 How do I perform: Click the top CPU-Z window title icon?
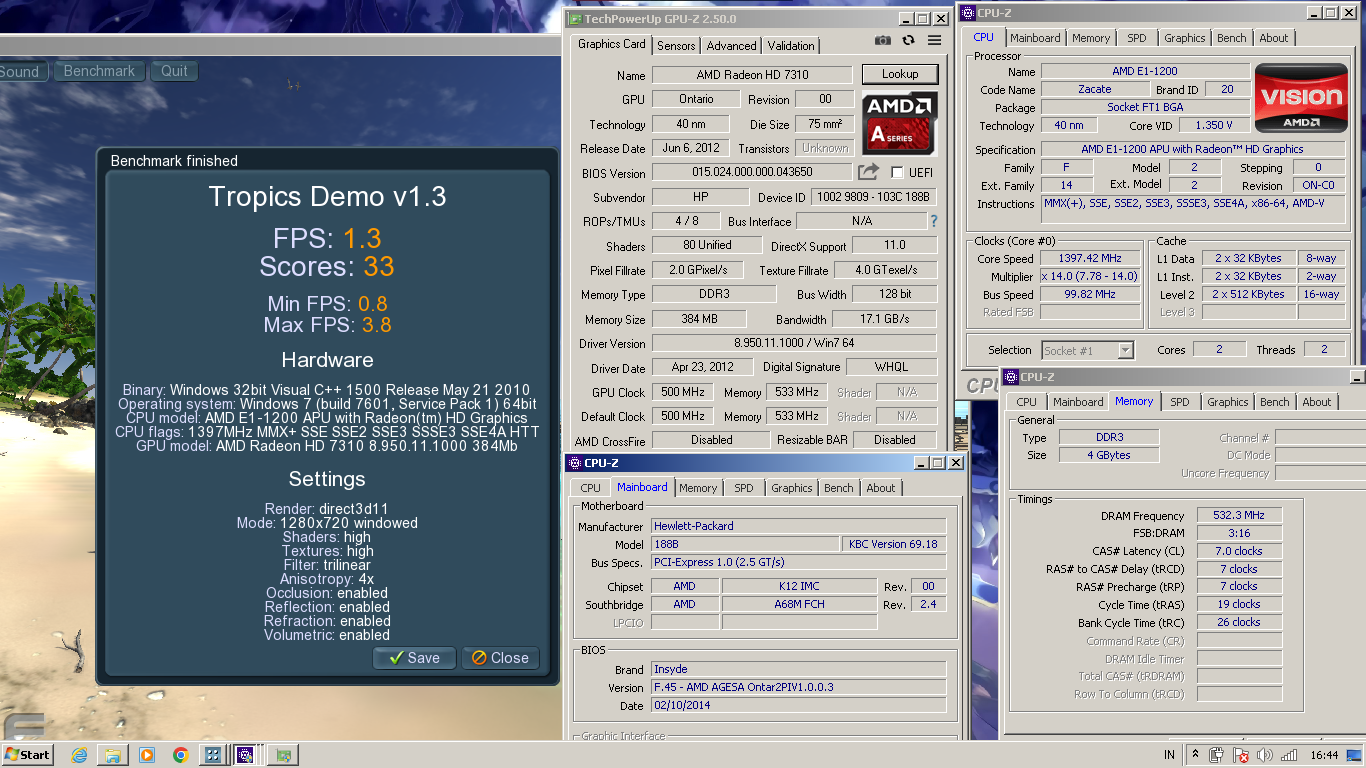pos(967,12)
